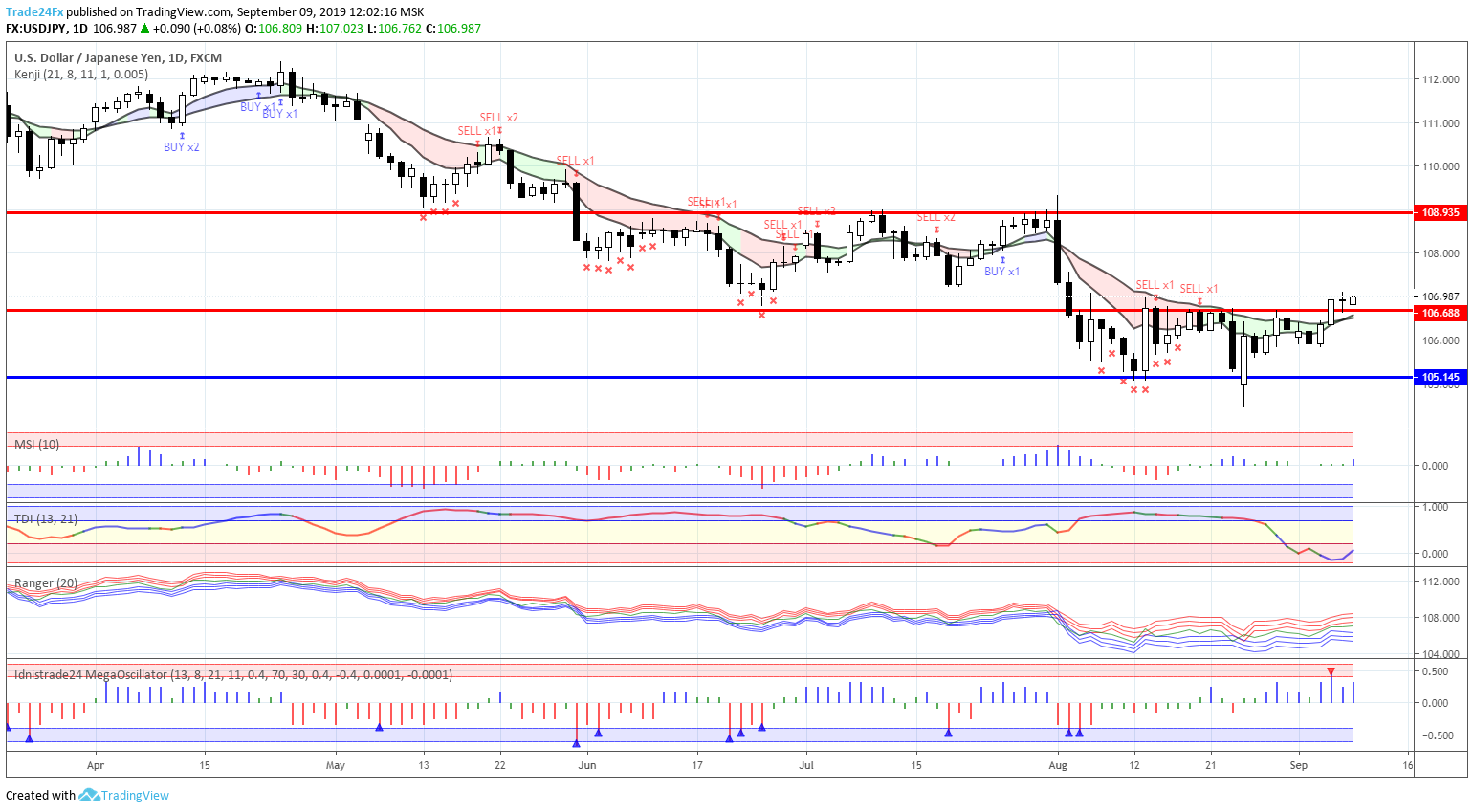
Task: Click the Apr date on time axis
Action: pos(95,765)
